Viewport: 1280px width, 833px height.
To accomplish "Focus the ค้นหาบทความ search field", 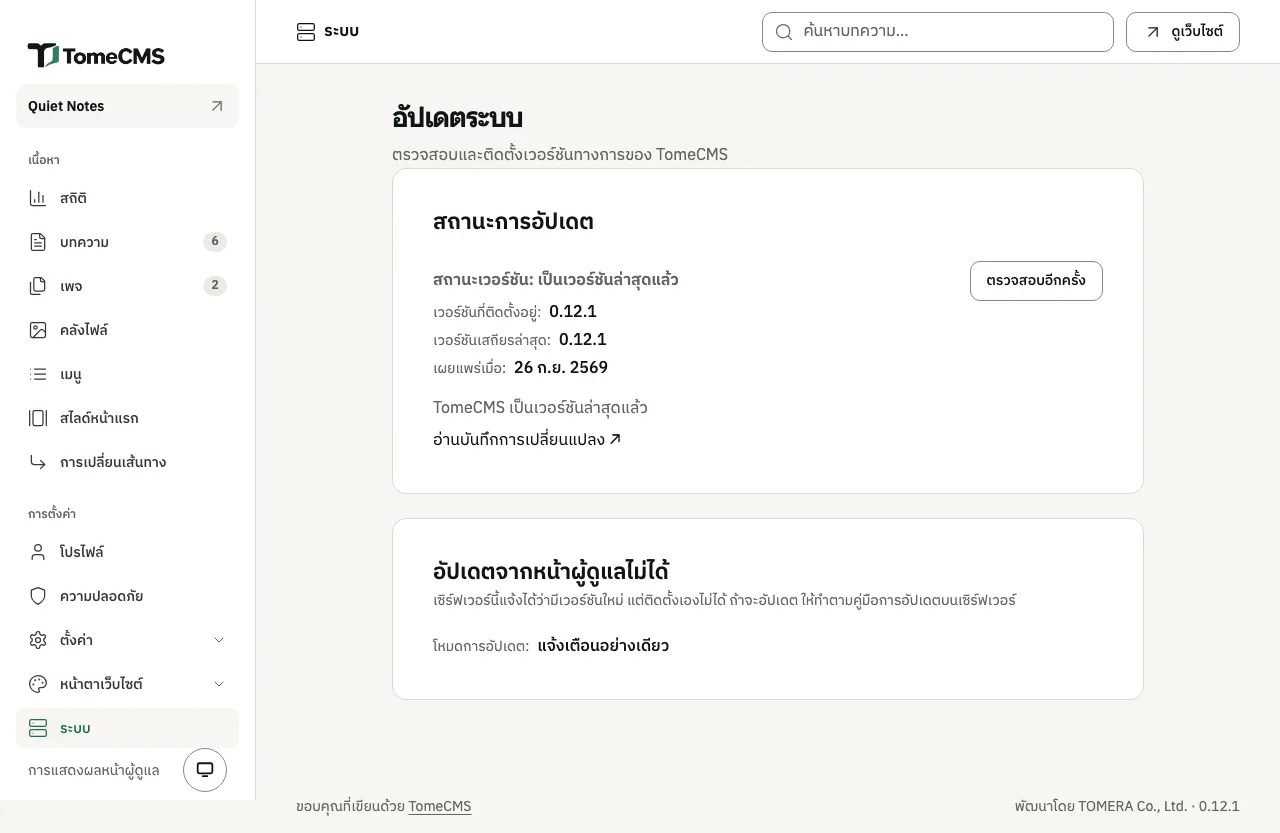I will pos(938,32).
